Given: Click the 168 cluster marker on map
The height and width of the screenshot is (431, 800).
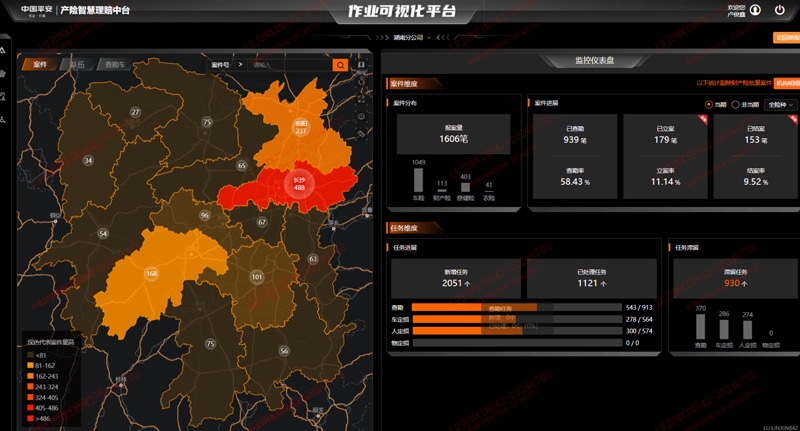Looking at the screenshot, I should click(152, 273).
